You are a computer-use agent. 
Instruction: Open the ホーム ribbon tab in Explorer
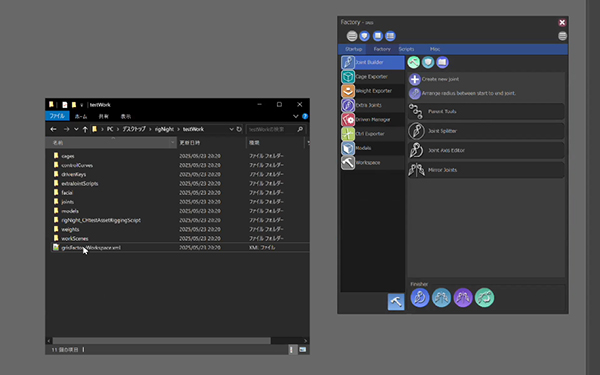tap(81, 116)
